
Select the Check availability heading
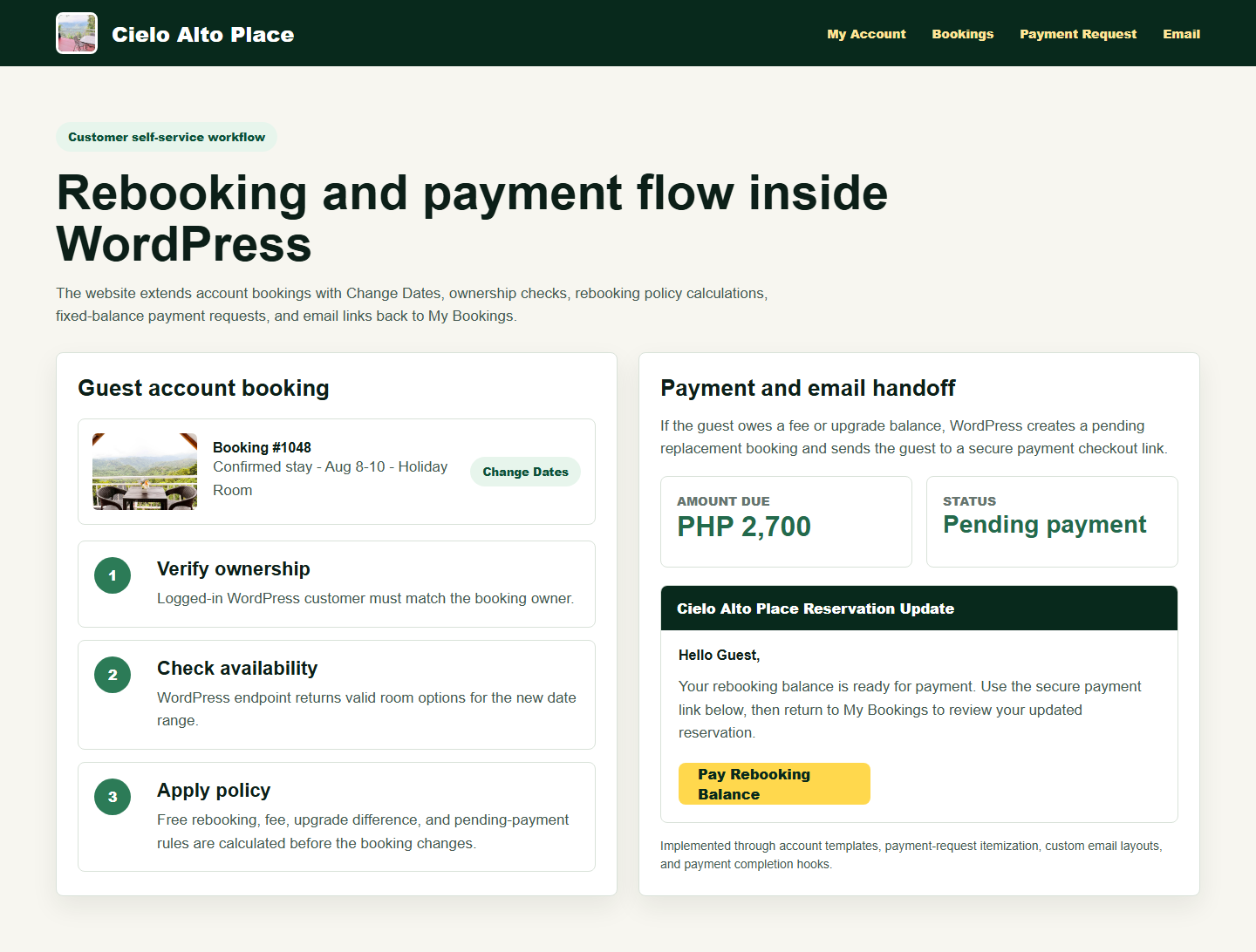[x=237, y=668]
